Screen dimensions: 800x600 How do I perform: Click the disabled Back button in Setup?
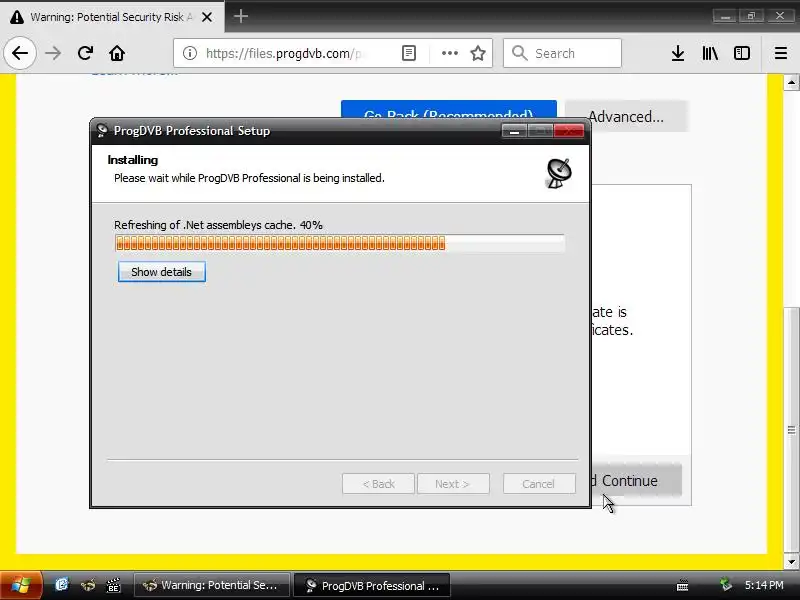click(x=379, y=484)
